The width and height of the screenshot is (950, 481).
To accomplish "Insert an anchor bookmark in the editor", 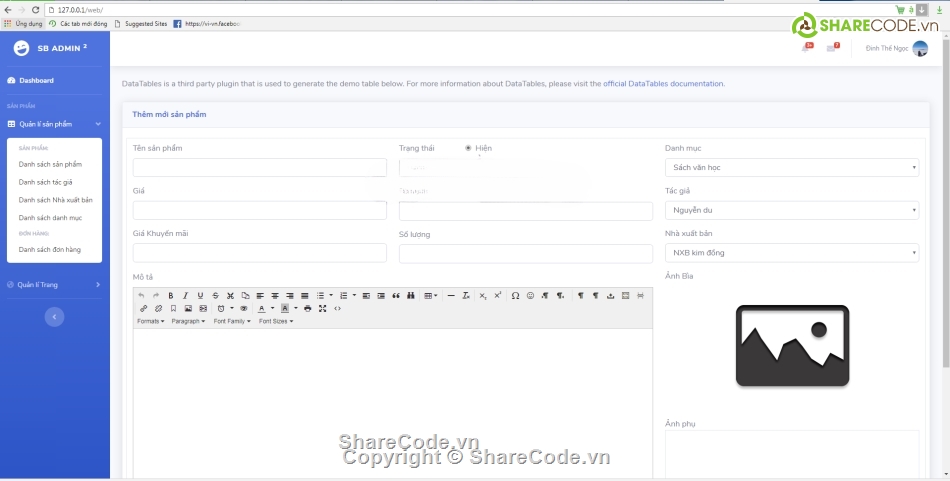I will pyautogui.click(x=173, y=308).
